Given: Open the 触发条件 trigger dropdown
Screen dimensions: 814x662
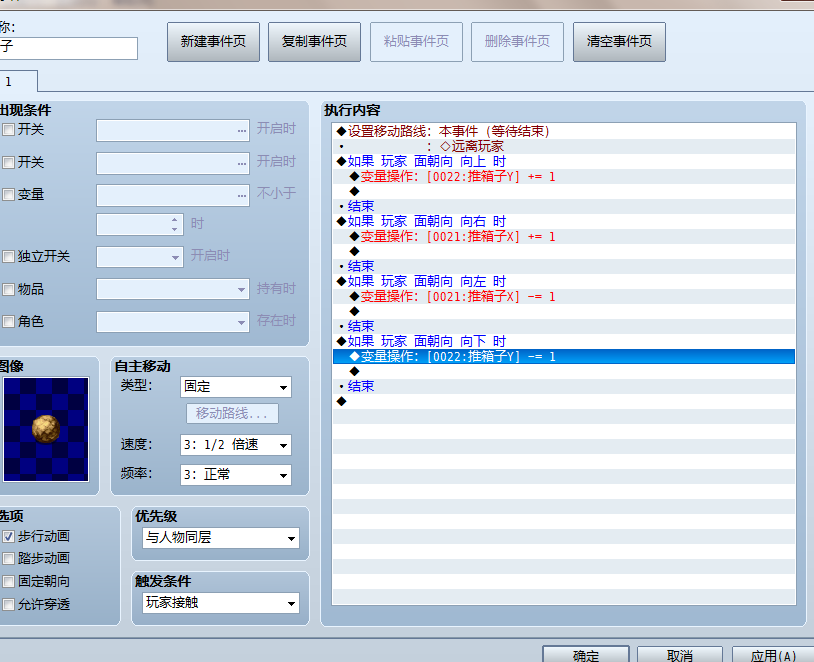Looking at the screenshot, I should point(221,603).
